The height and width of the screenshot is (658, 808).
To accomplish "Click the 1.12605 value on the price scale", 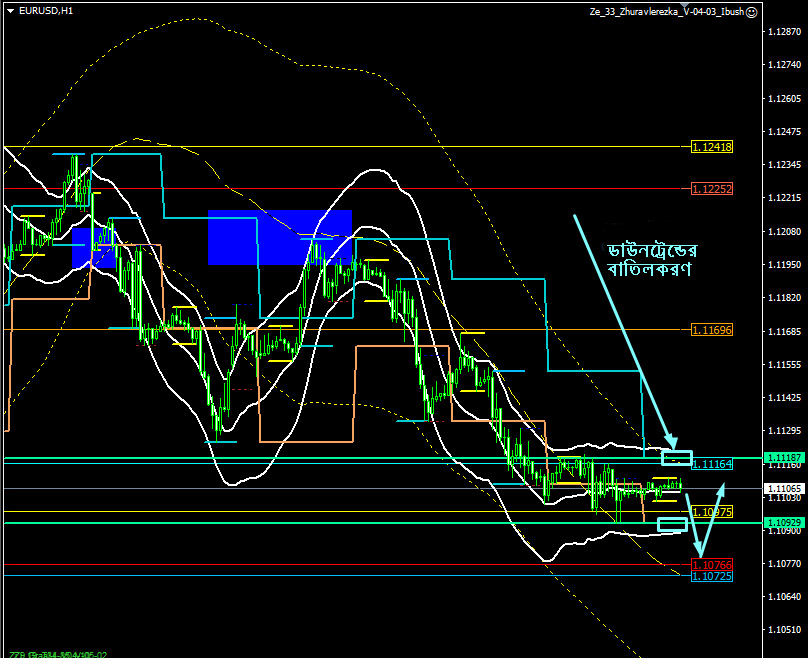I will pos(785,98).
